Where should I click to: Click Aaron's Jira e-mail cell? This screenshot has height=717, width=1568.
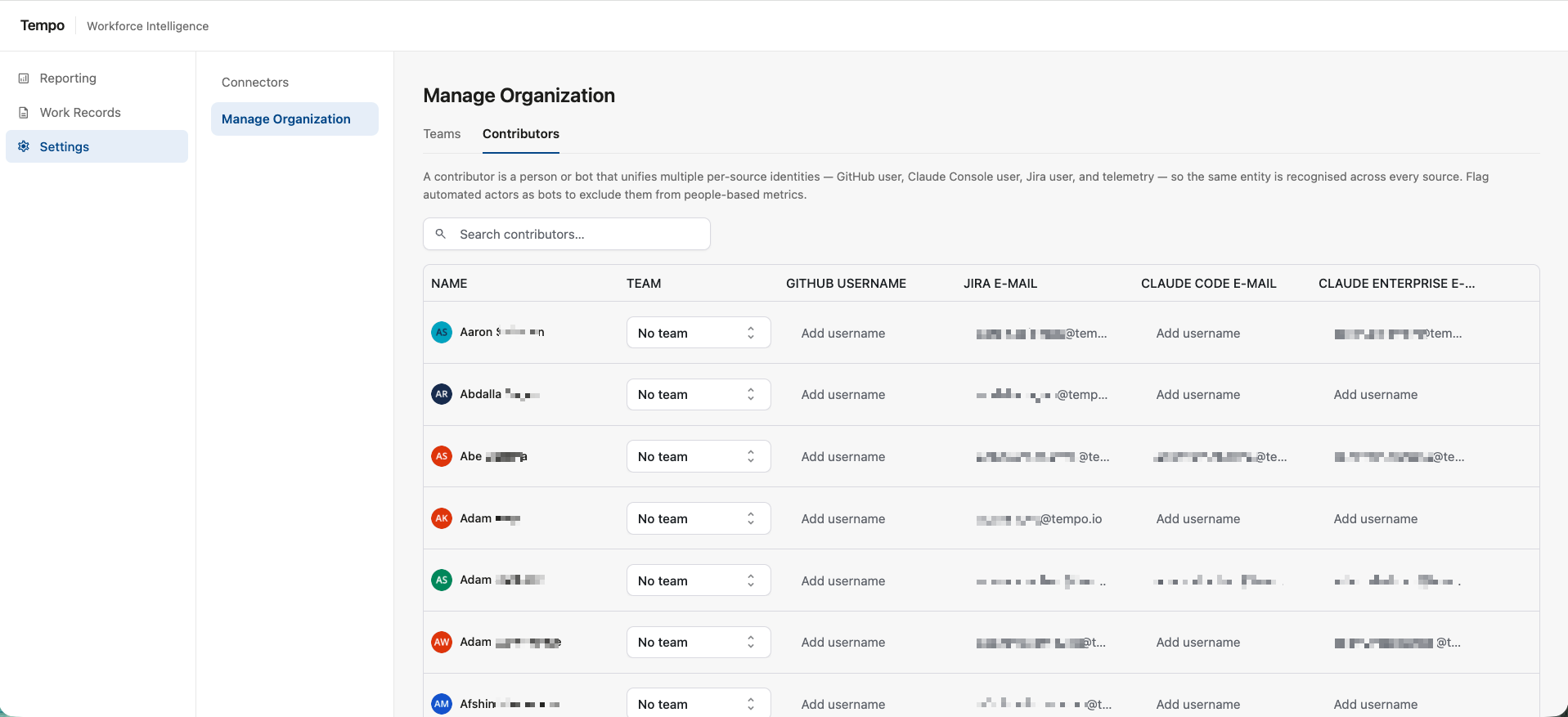(x=1042, y=334)
